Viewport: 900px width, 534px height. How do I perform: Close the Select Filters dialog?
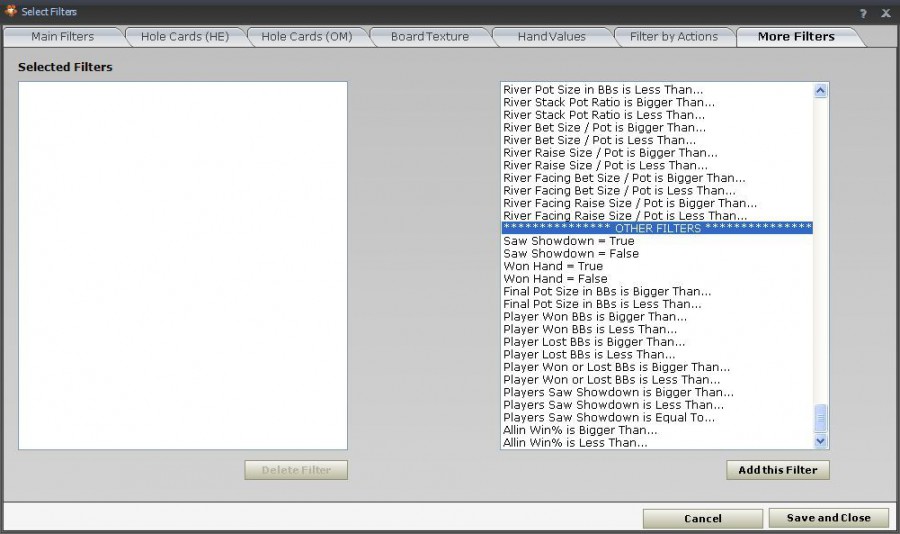tap(885, 13)
